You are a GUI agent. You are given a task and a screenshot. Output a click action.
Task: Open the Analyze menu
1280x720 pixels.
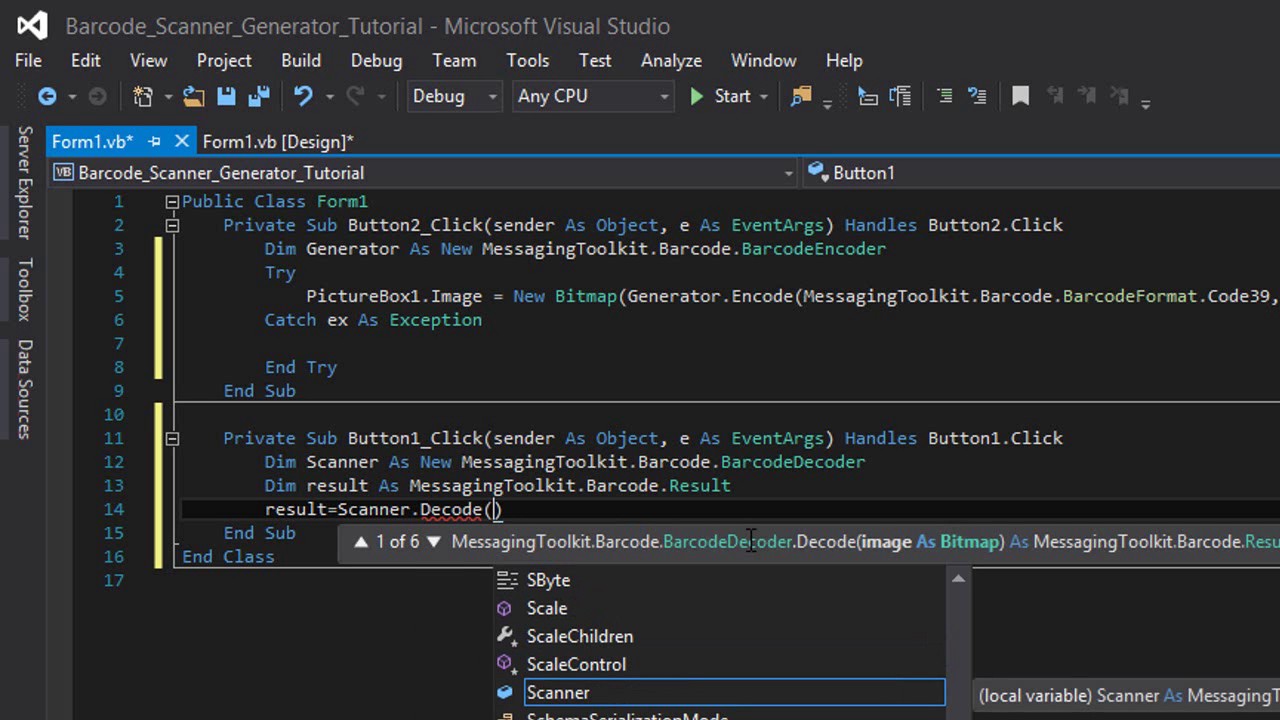tap(671, 61)
